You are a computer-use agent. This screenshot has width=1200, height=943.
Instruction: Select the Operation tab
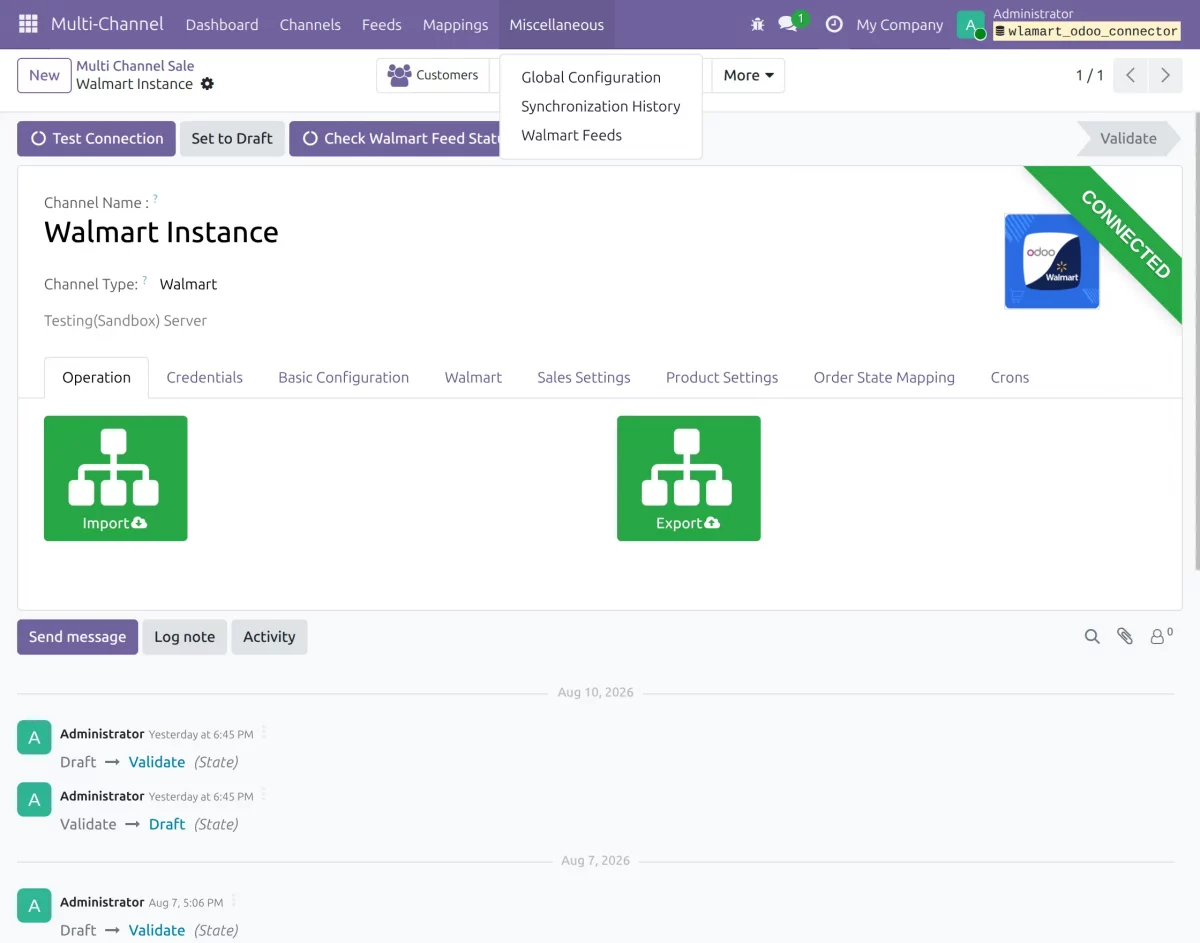coord(97,377)
